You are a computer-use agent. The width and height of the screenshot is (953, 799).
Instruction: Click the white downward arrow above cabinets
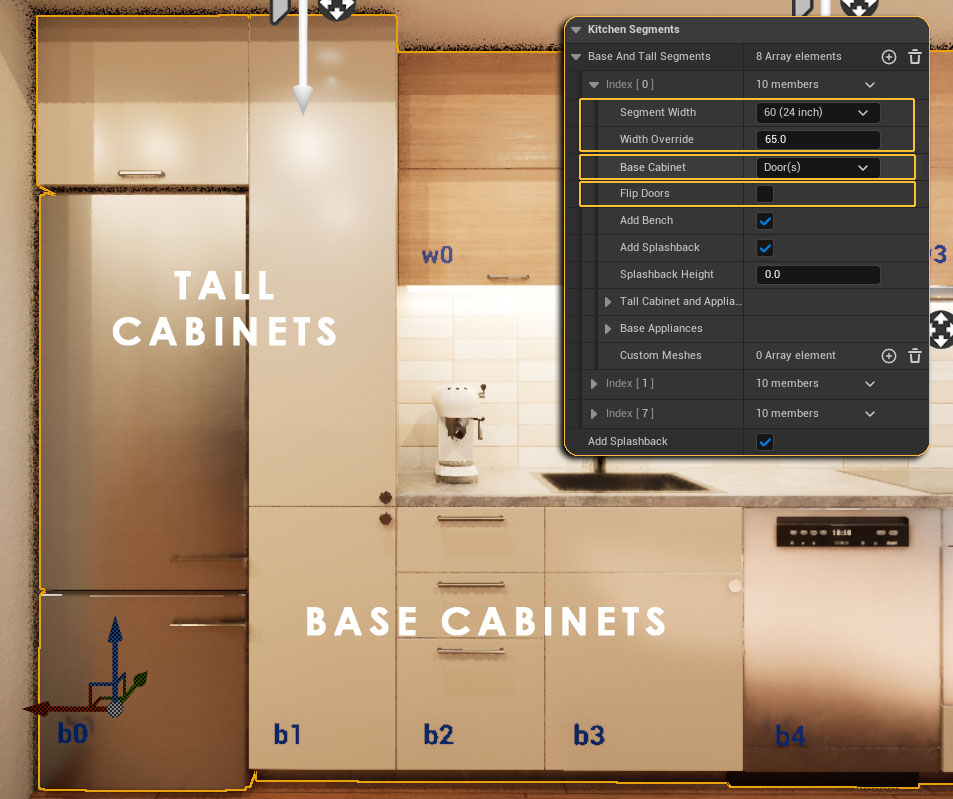pyautogui.click(x=303, y=95)
